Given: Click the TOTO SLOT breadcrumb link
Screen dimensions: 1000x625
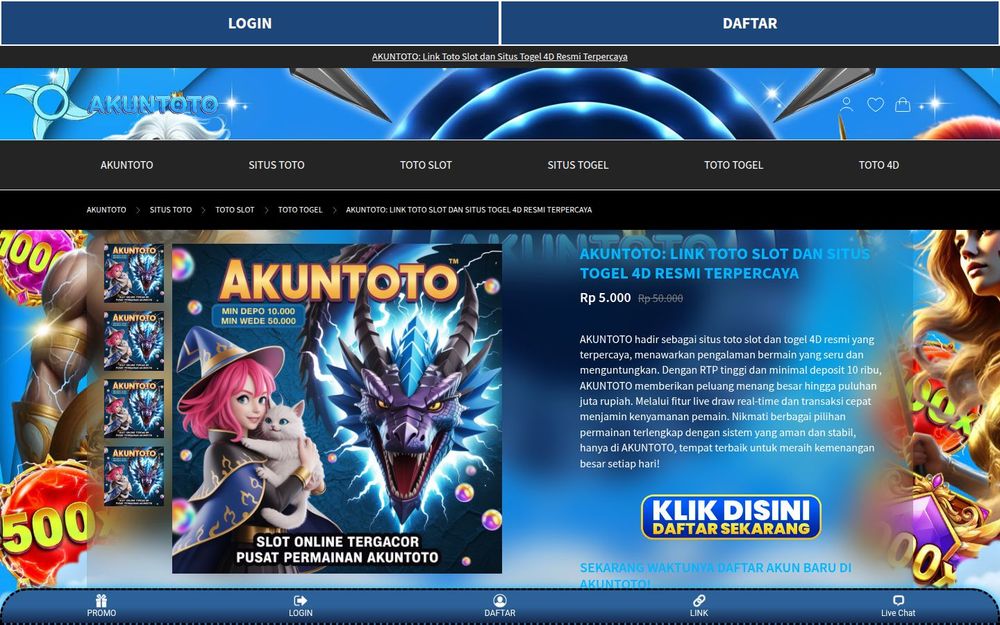Looking at the screenshot, I should tap(233, 210).
